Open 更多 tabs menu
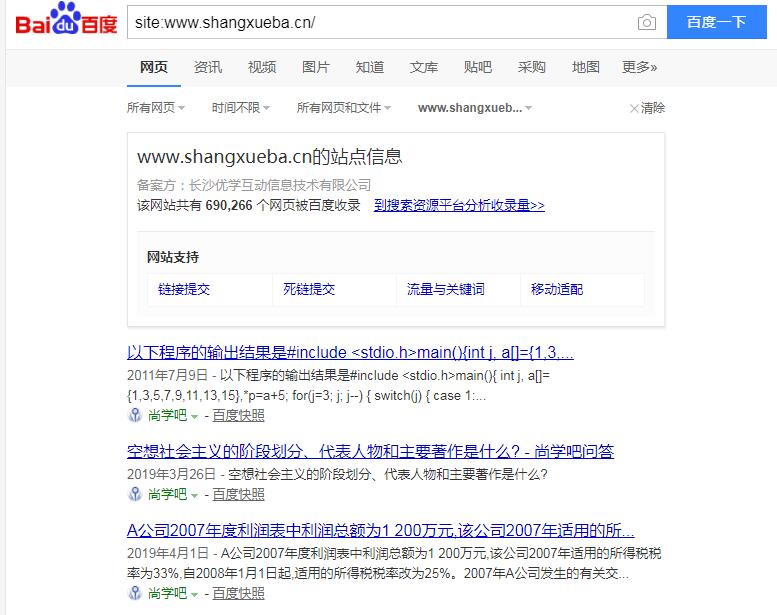Screen dimensions: 777x615 click(x=639, y=67)
